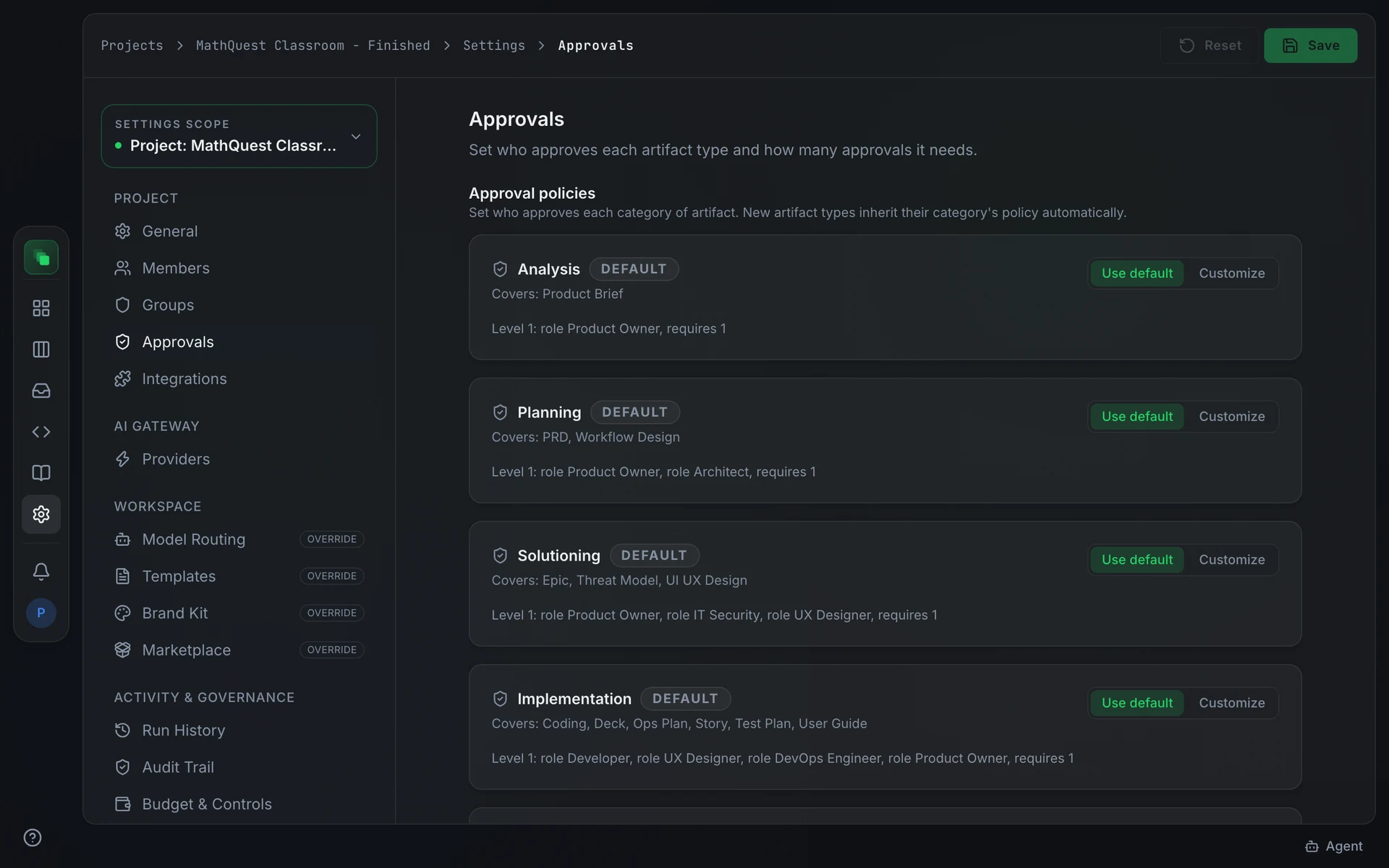
Task: Select Use default for Implementation policy
Action: coord(1137,702)
